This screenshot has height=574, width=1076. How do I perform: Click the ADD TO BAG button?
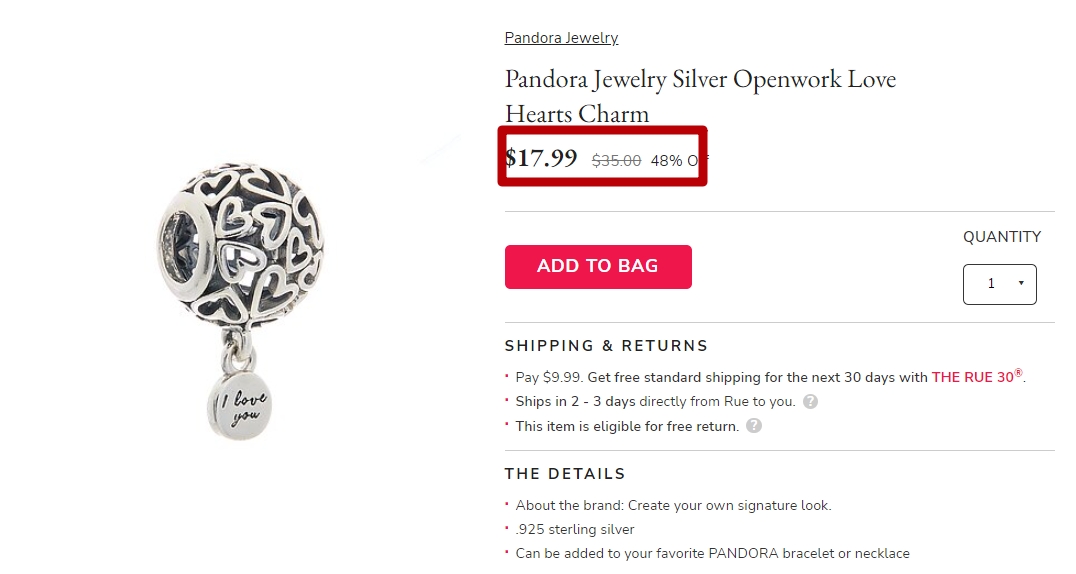pos(598,266)
